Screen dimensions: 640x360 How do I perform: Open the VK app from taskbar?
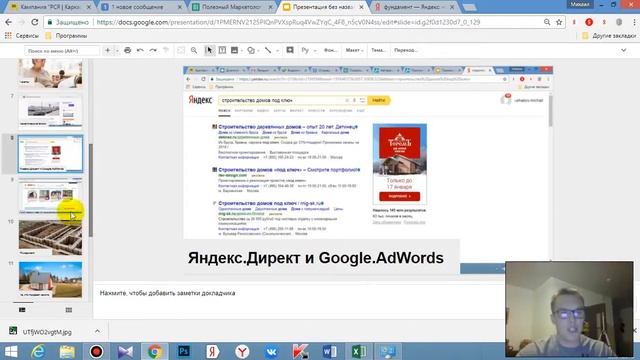click(x=271, y=351)
